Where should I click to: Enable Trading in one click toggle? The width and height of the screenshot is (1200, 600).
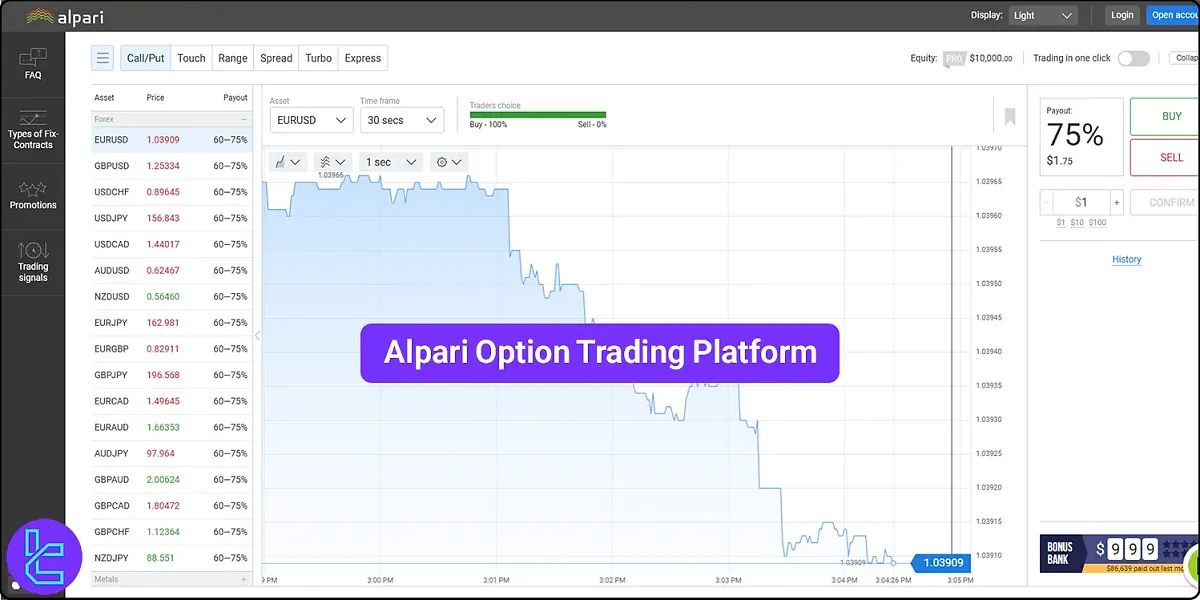pyautogui.click(x=1133, y=58)
